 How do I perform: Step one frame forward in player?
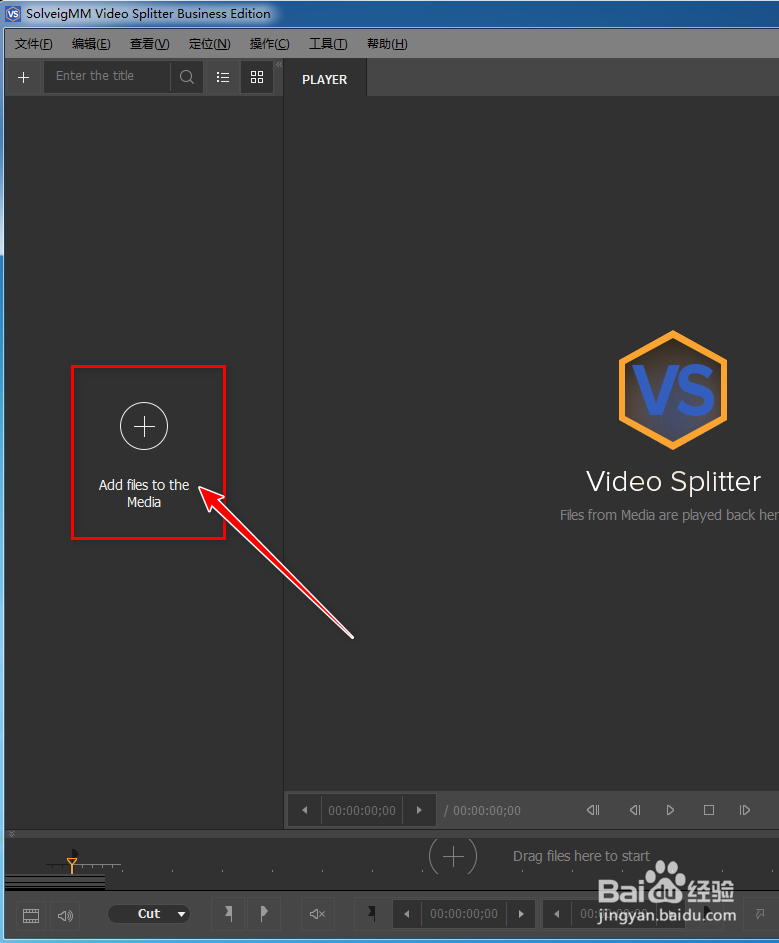coord(745,810)
